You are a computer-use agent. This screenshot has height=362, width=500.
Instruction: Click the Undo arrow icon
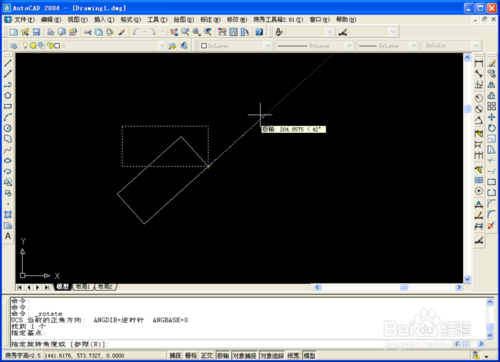coord(136,32)
